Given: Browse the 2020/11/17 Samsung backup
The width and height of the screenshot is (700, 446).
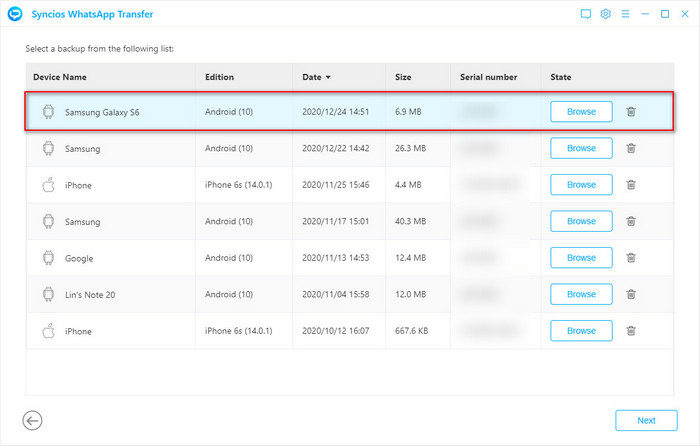Looking at the screenshot, I should point(581,221).
